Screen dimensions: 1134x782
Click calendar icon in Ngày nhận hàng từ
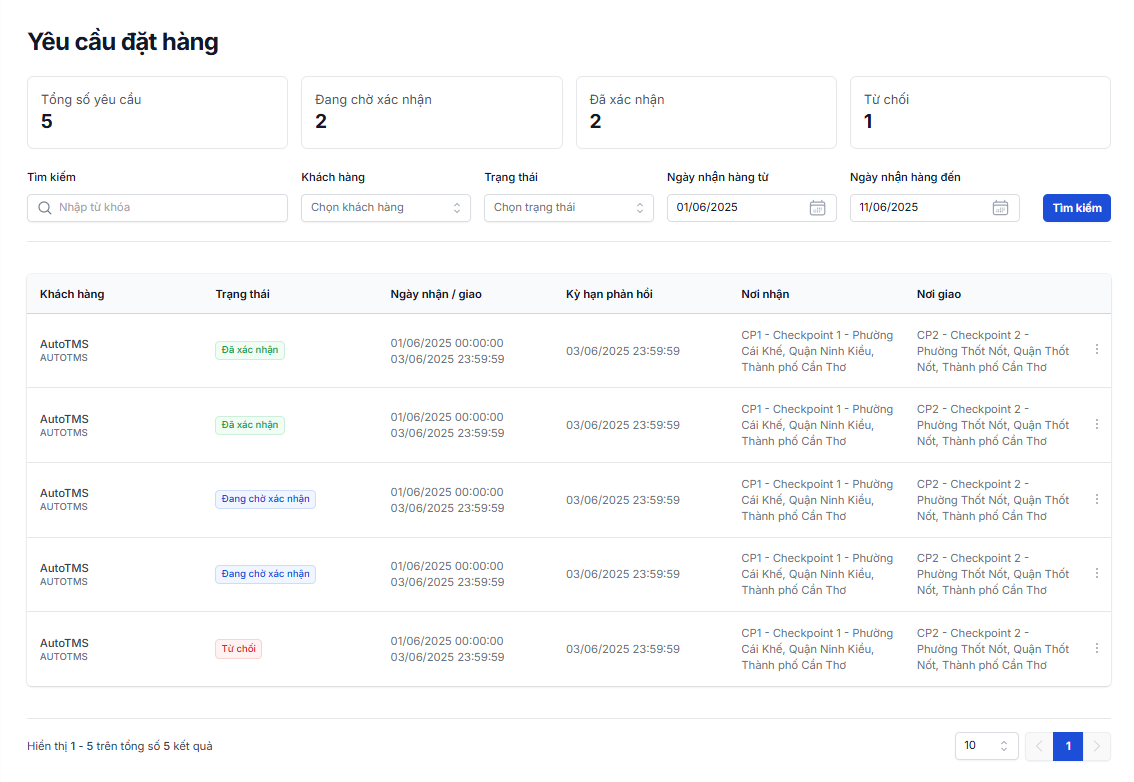(x=817, y=208)
